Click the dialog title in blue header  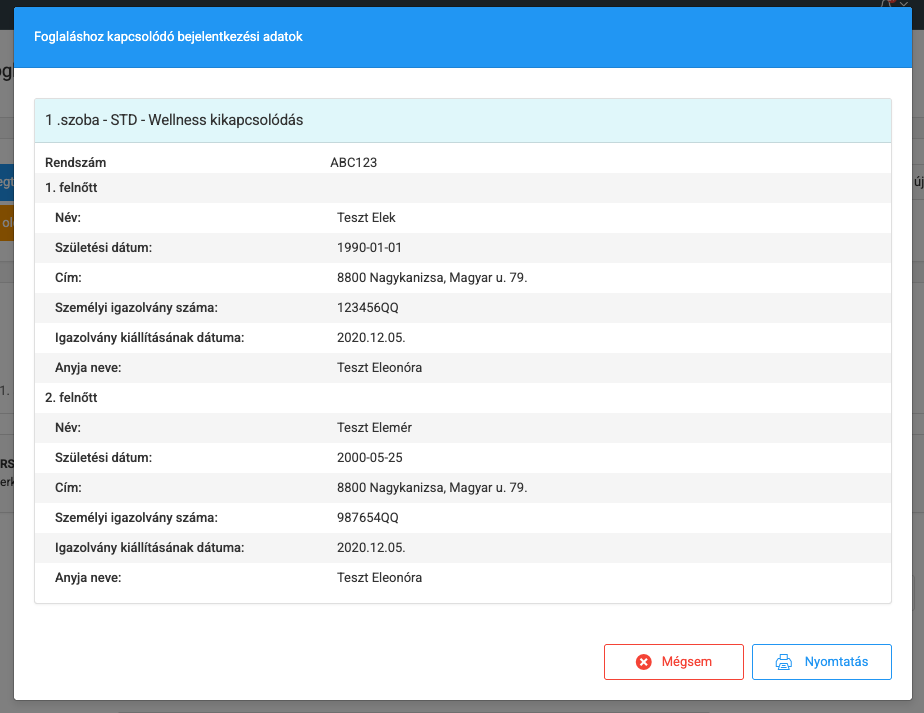coord(168,37)
